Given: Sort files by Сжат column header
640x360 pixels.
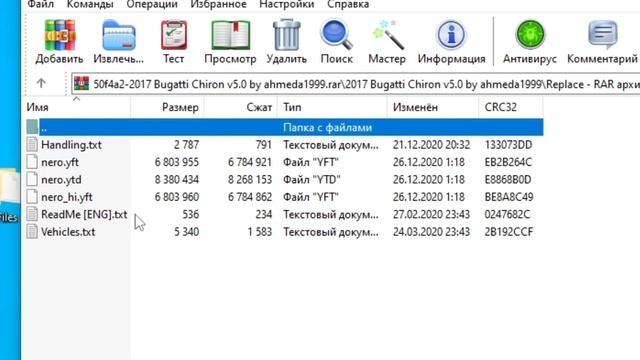Looking at the screenshot, I should click(x=241, y=107).
